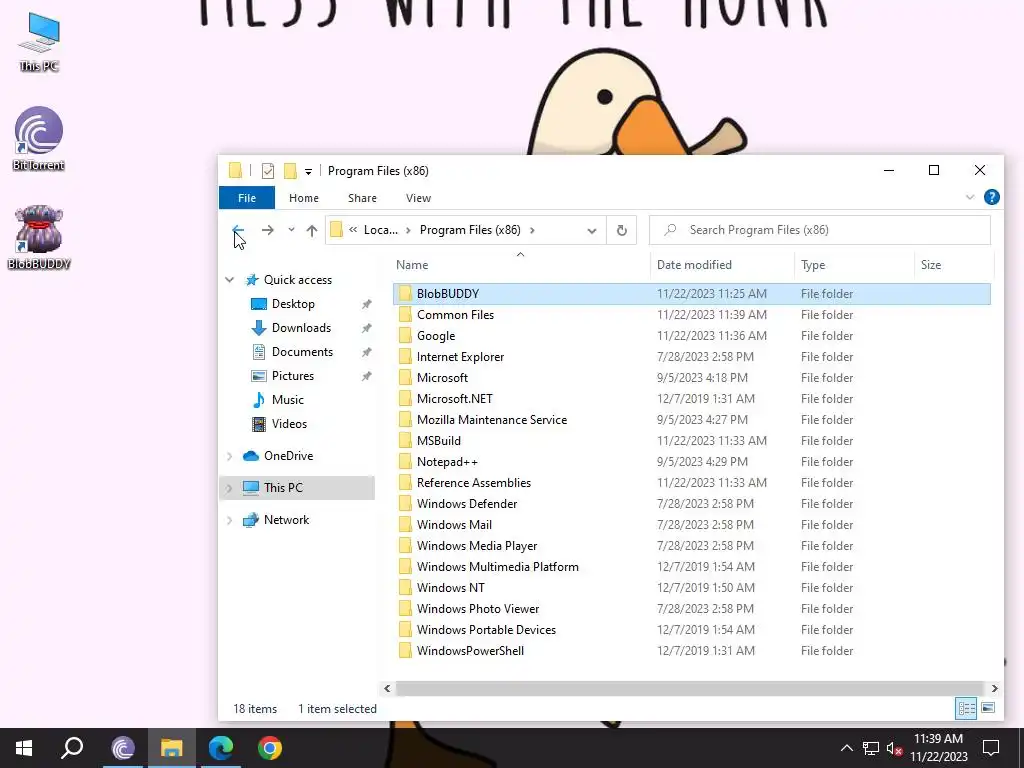
Task: Select the BlobBUDDY folder
Action: pos(692,294)
